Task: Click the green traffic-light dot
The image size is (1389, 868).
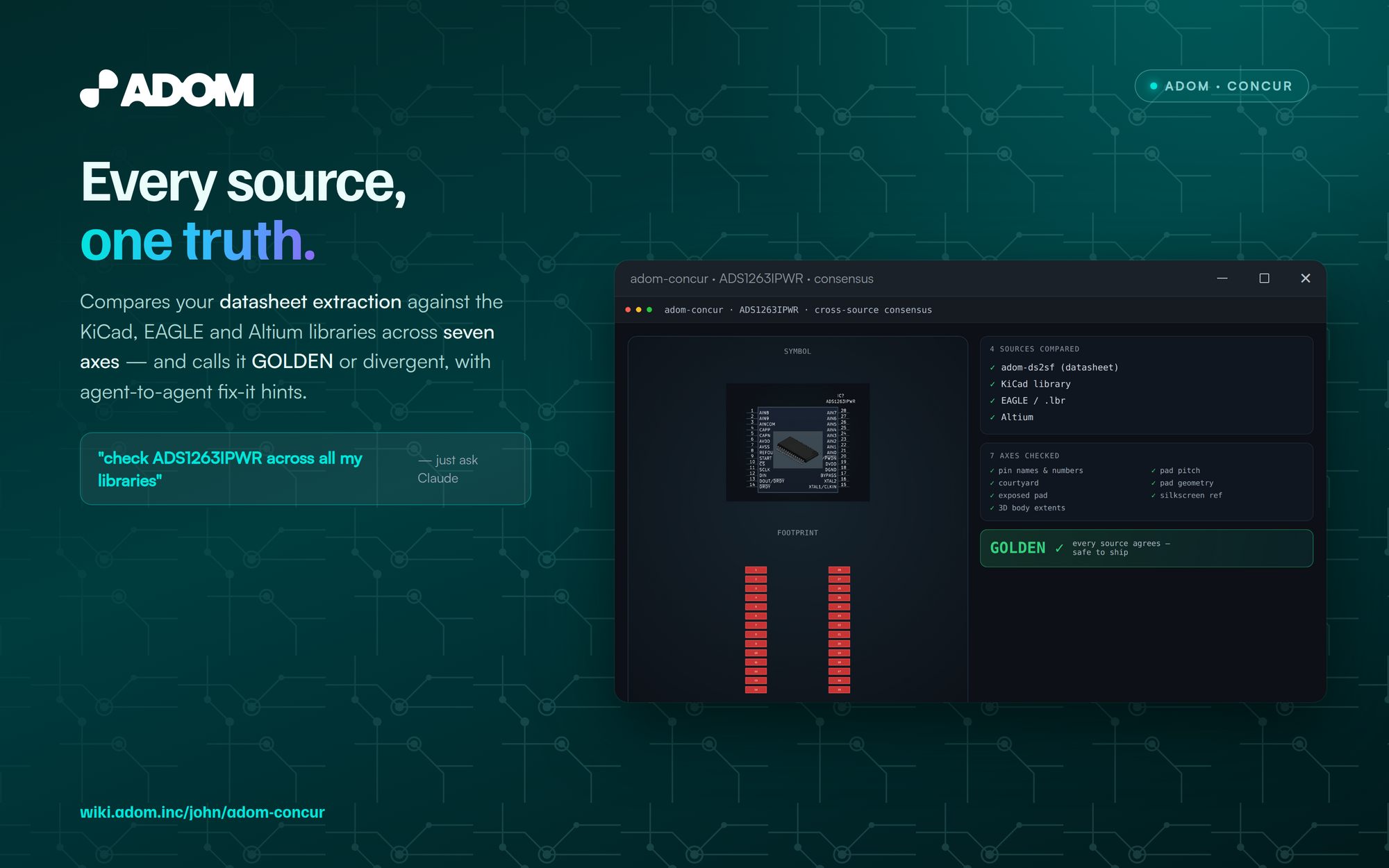Action: [649, 310]
